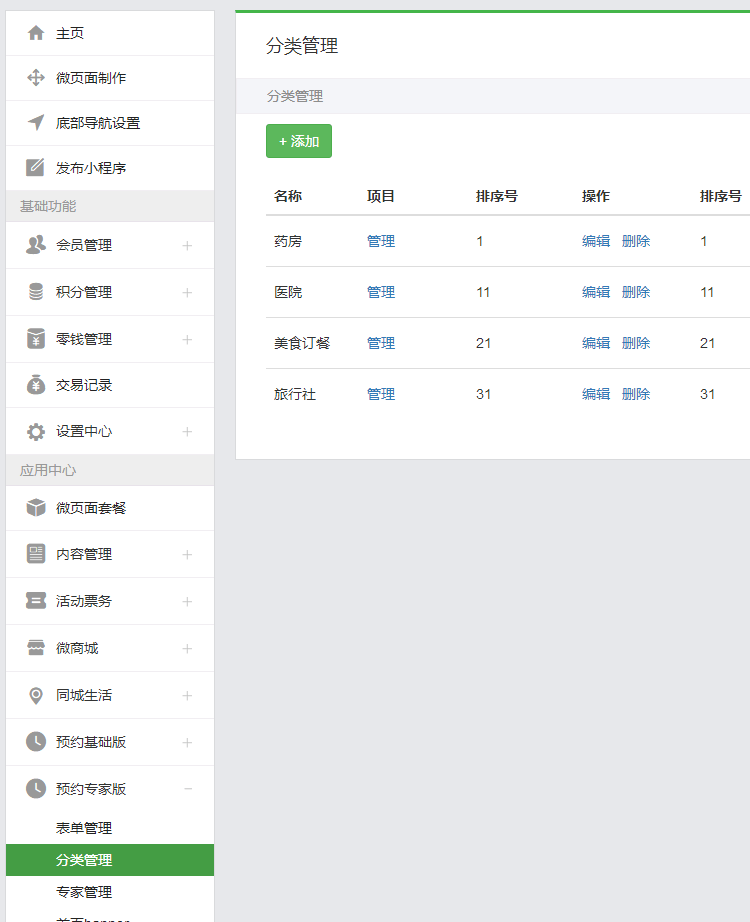Click the gear icon for 设置中心
This screenshot has height=922, width=750.
[36, 432]
